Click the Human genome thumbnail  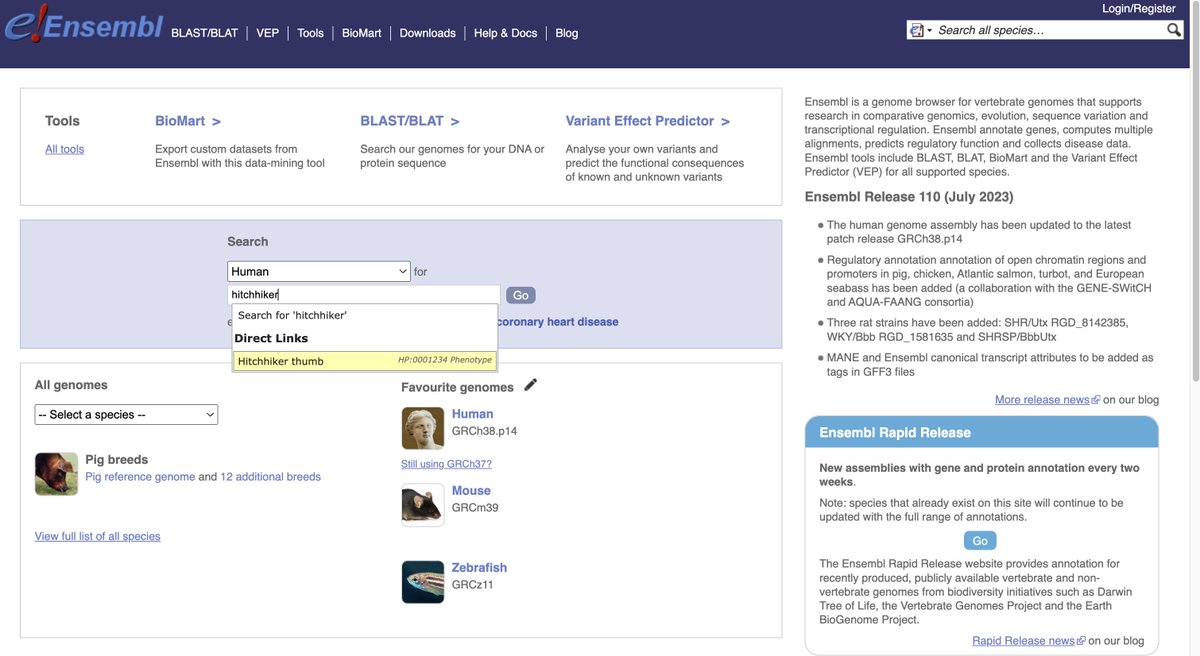click(423, 428)
